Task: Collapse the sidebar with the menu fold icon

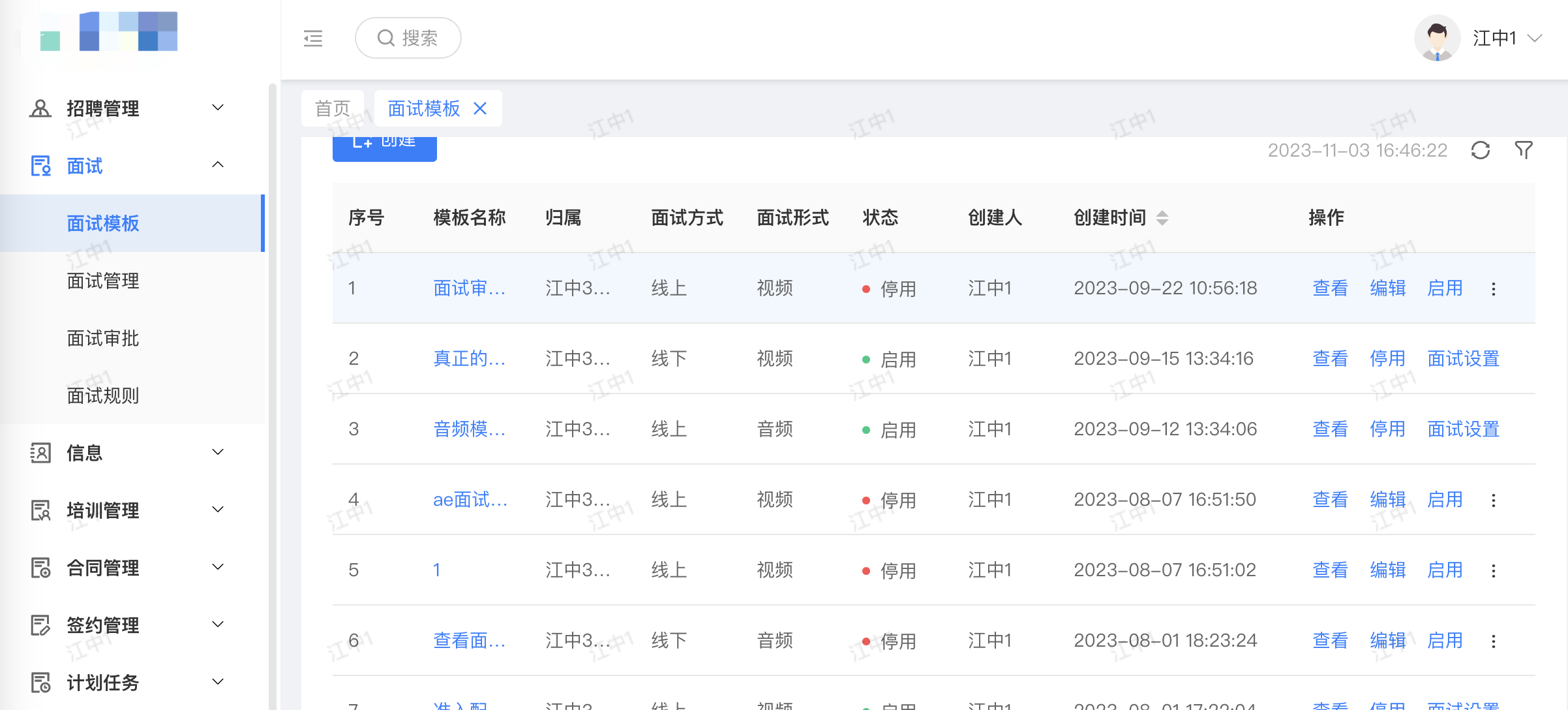Action: click(x=313, y=39)
